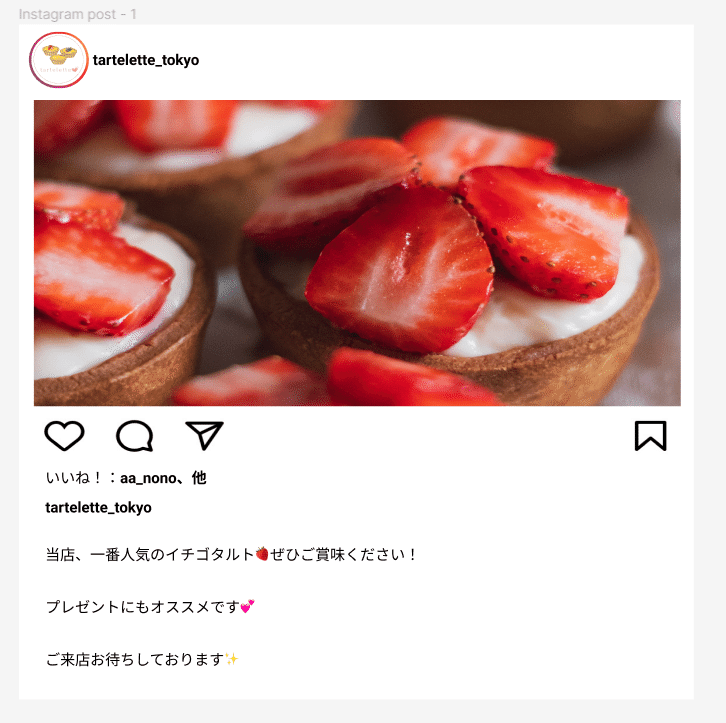Select the strawberry tart photo
The height and width of the screenshot is (723, 726).
[357, 253]
